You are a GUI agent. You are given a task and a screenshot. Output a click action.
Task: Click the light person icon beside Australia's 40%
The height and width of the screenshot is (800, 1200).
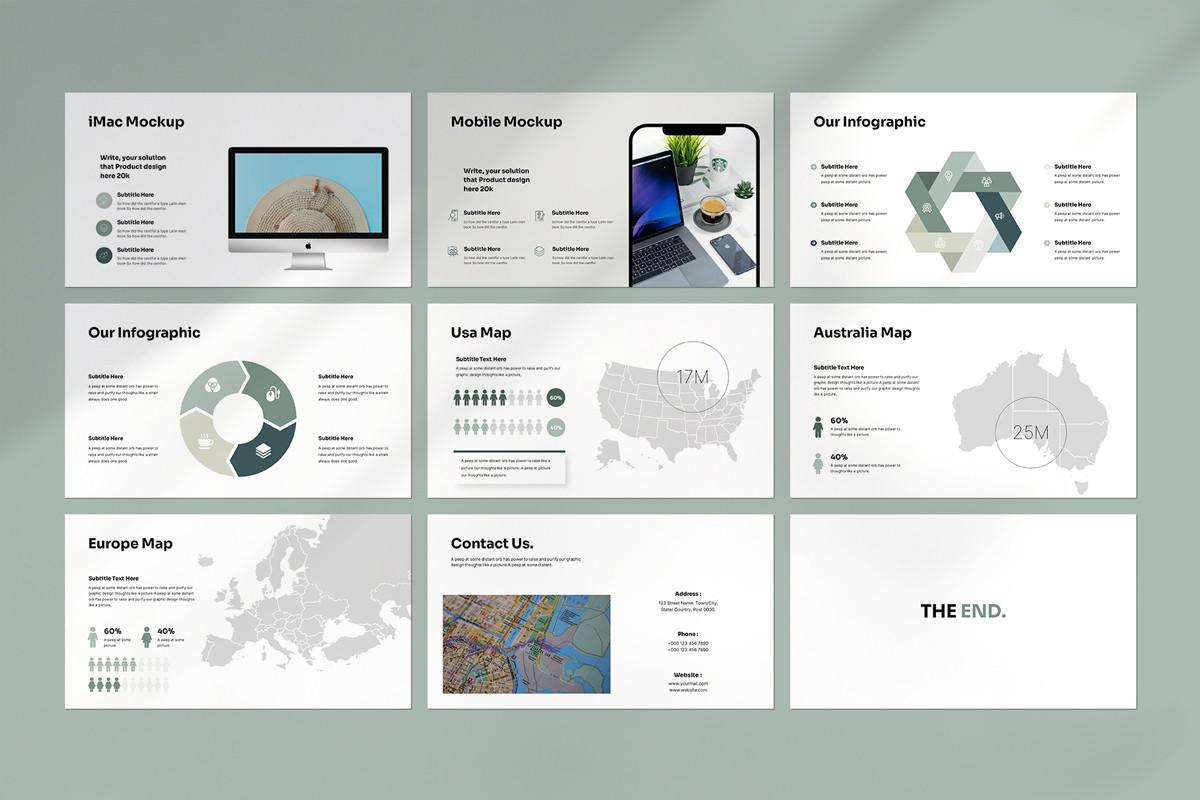pos(818,464)
